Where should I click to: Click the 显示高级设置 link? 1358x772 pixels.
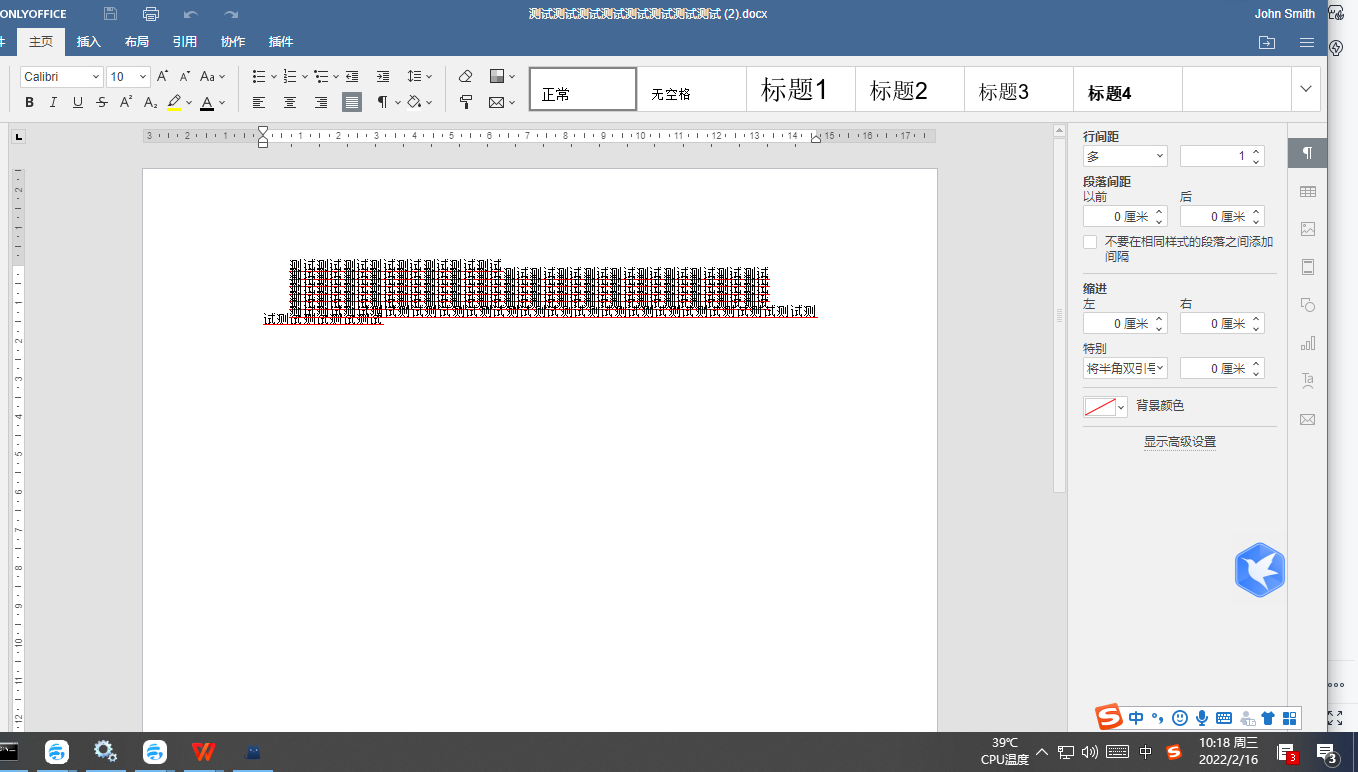click(1180, 441)
